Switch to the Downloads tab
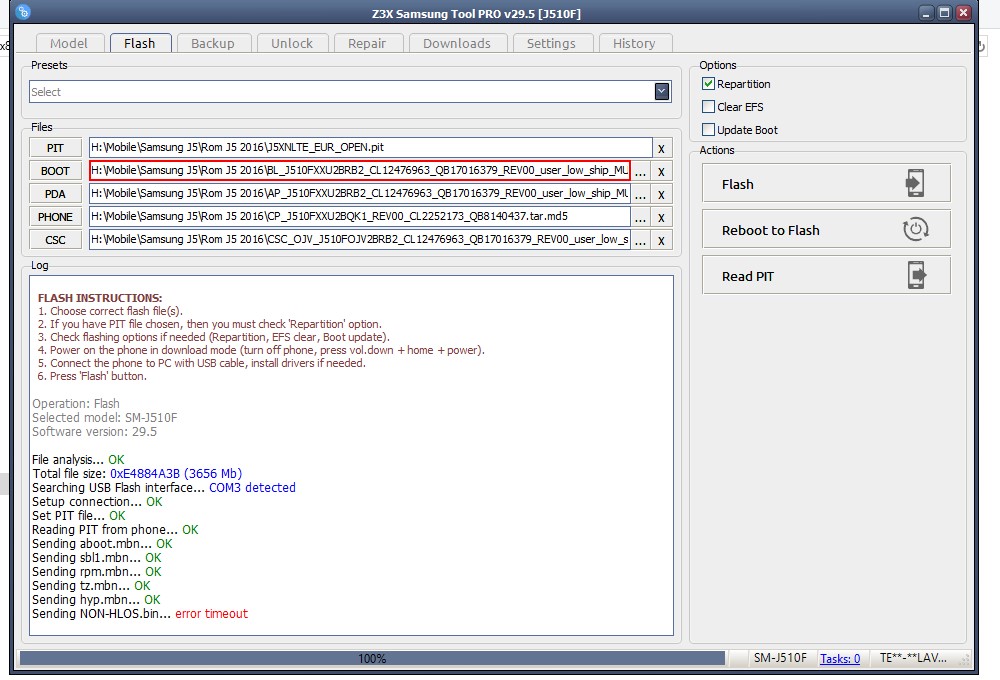 pos(457,43)
